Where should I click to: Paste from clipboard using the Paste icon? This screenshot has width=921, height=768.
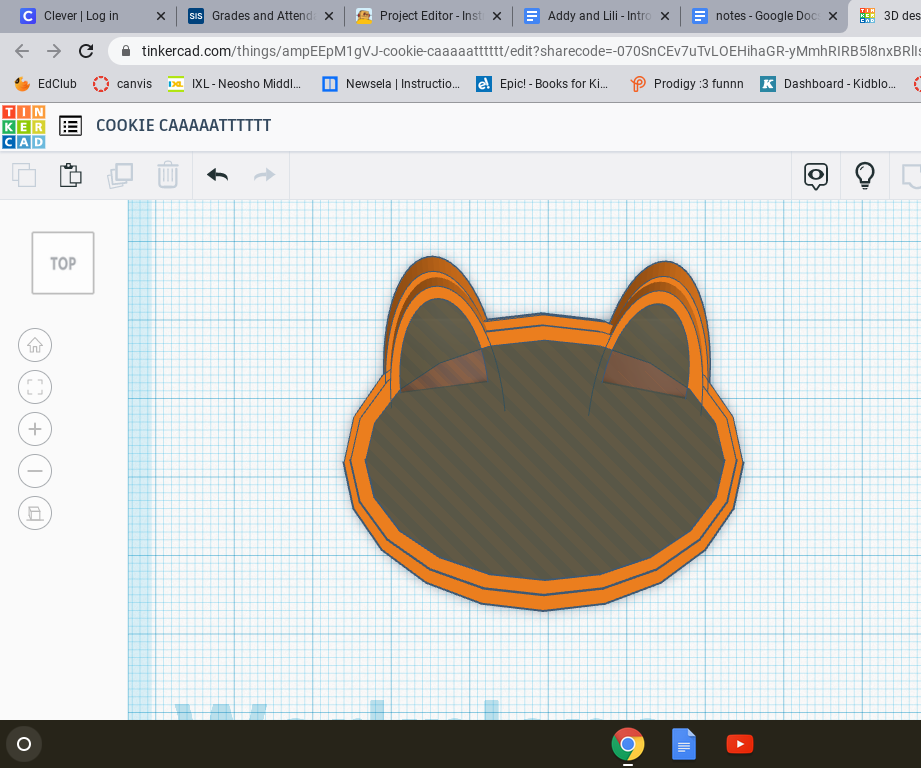tap(70, 175)
